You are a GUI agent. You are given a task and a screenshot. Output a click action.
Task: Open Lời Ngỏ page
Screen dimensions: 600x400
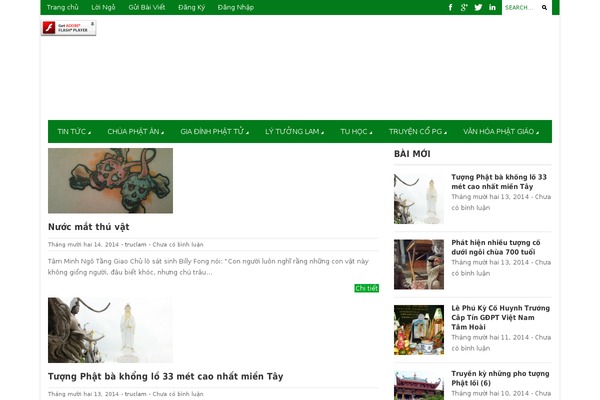(103, 7)
